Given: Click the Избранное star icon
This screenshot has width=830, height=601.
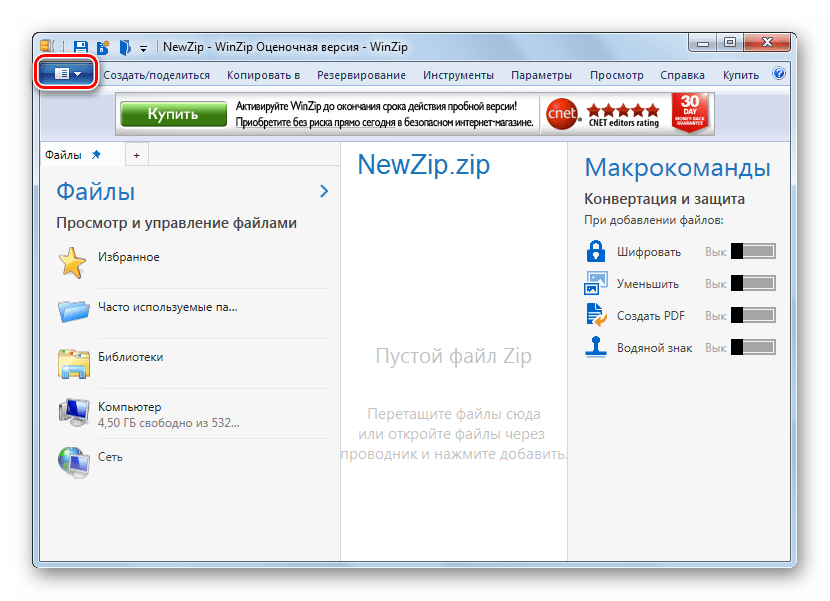Looking at the screenshot, I should (x=73, y=263).
